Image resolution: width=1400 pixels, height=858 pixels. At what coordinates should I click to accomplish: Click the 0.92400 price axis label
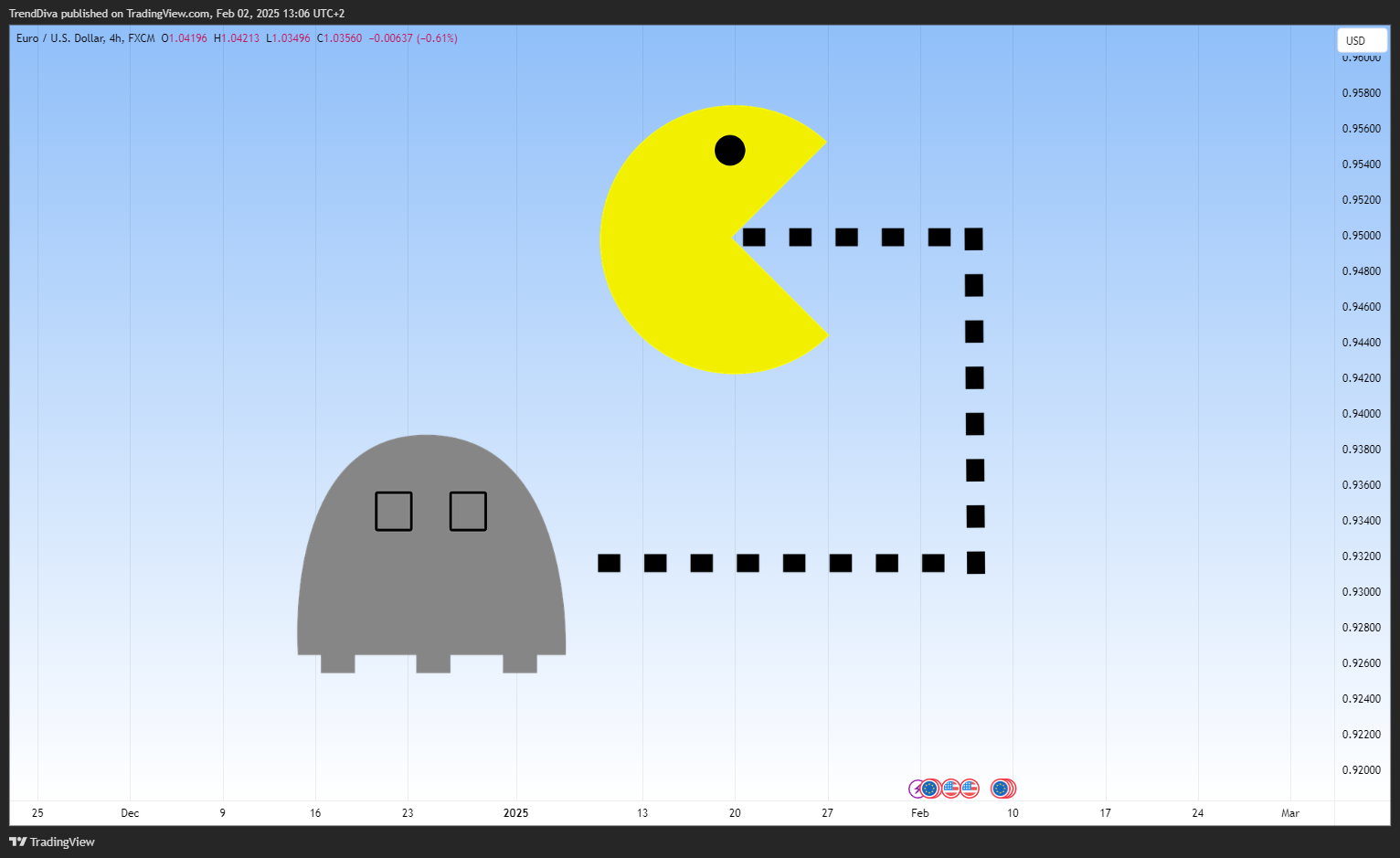coord(1362,699)
